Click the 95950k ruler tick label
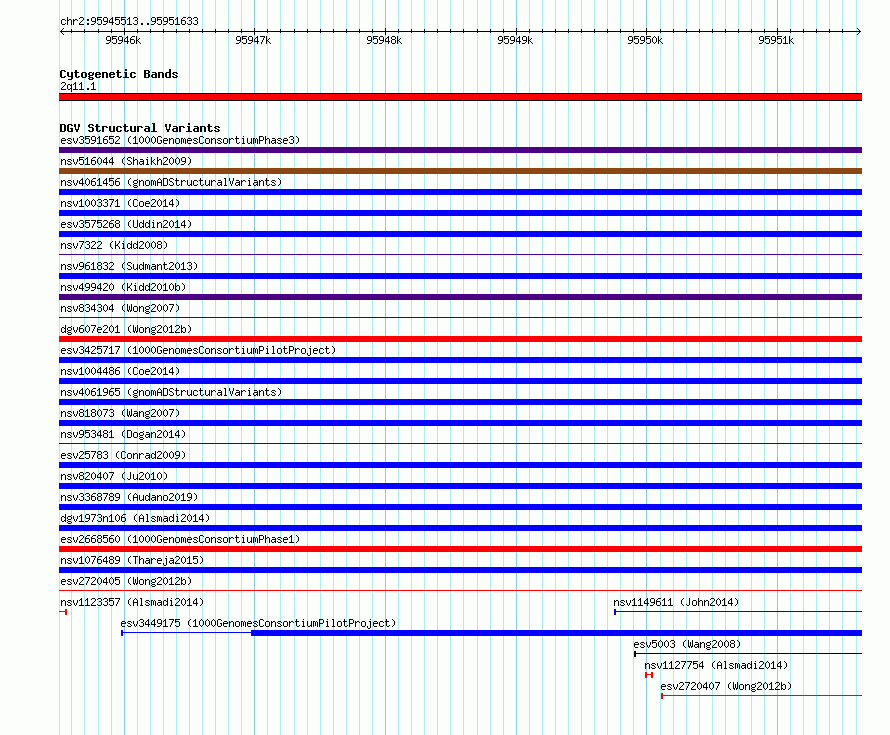Image resolution: width=890 pixels, height=735 pixels. tap(645, 40)
